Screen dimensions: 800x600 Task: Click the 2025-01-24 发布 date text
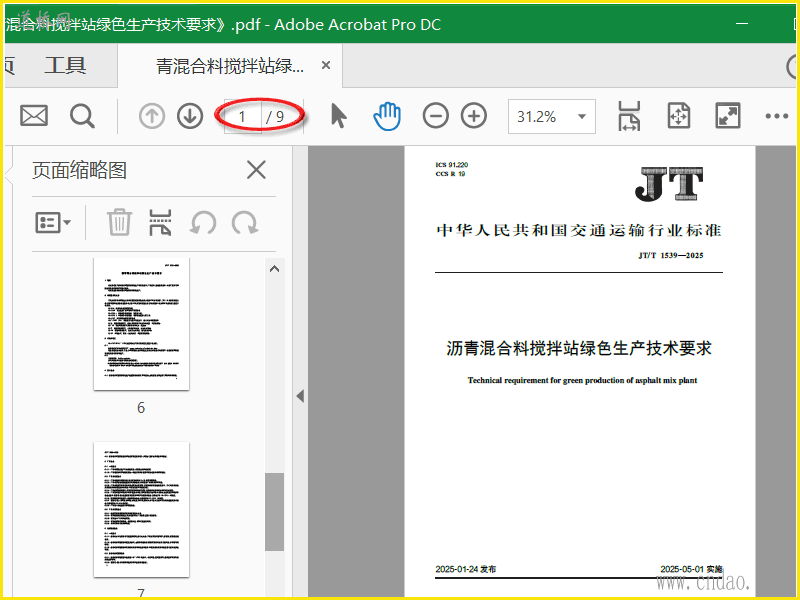[x=465, y=569]
